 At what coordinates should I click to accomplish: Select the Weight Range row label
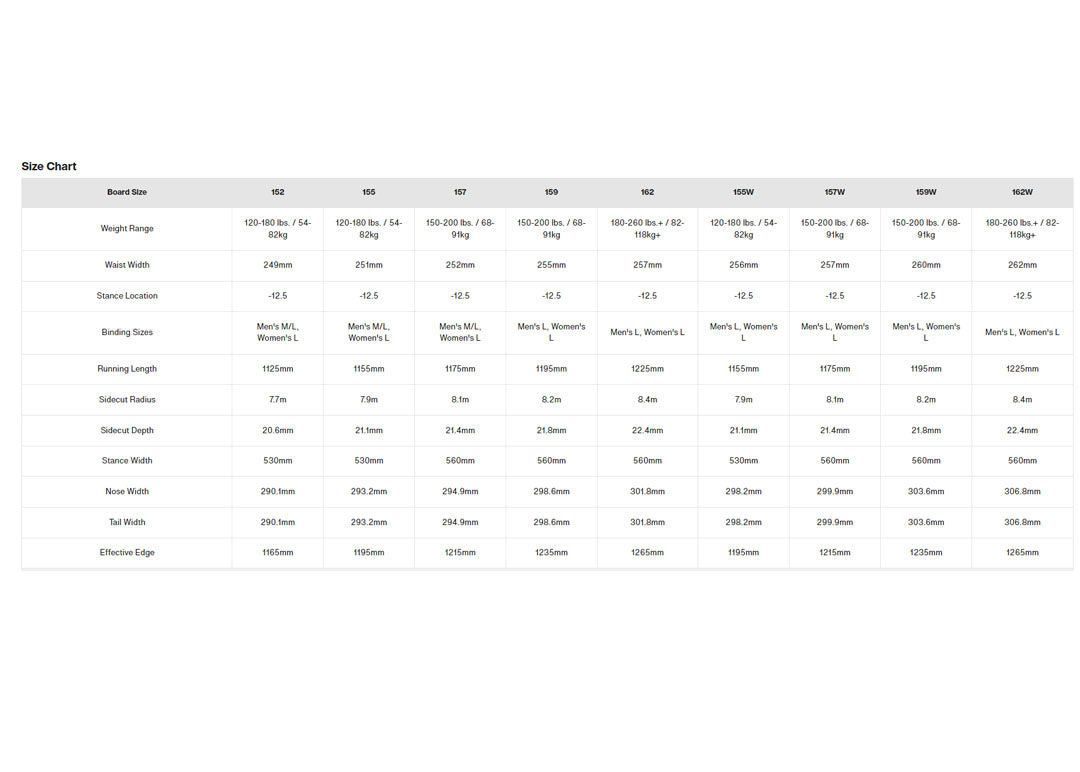(127, 228)
